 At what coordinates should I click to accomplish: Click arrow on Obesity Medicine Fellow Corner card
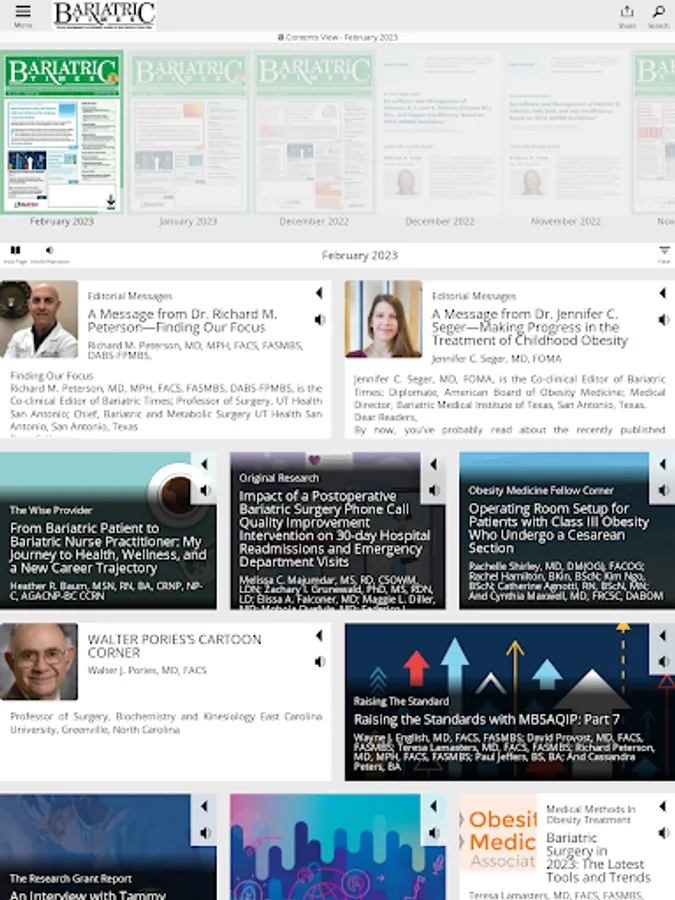click(663, 464)
